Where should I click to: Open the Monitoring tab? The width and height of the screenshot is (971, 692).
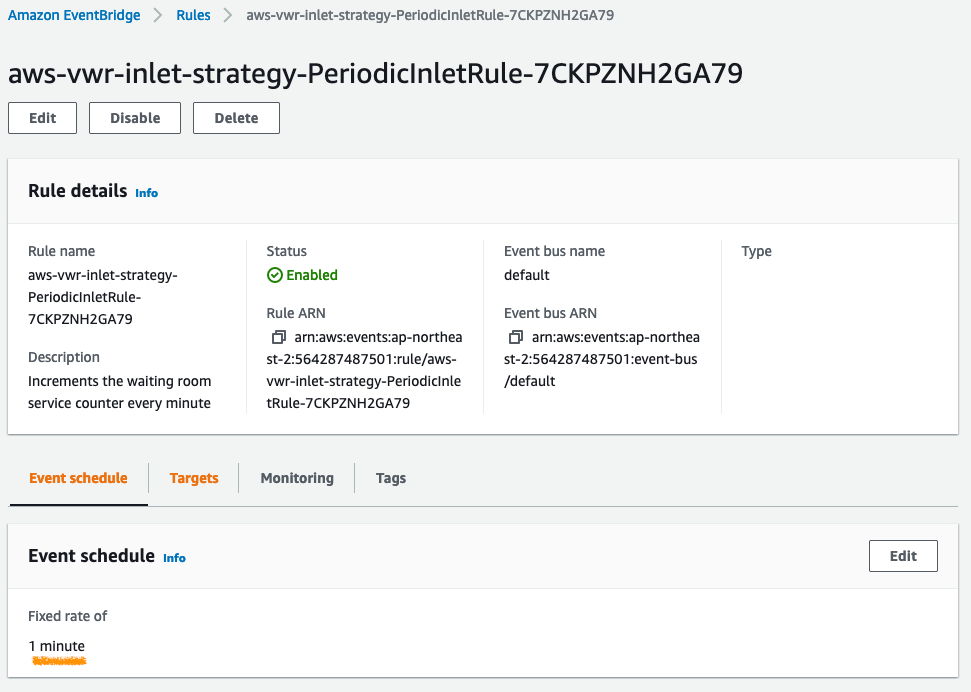[297, 478]
